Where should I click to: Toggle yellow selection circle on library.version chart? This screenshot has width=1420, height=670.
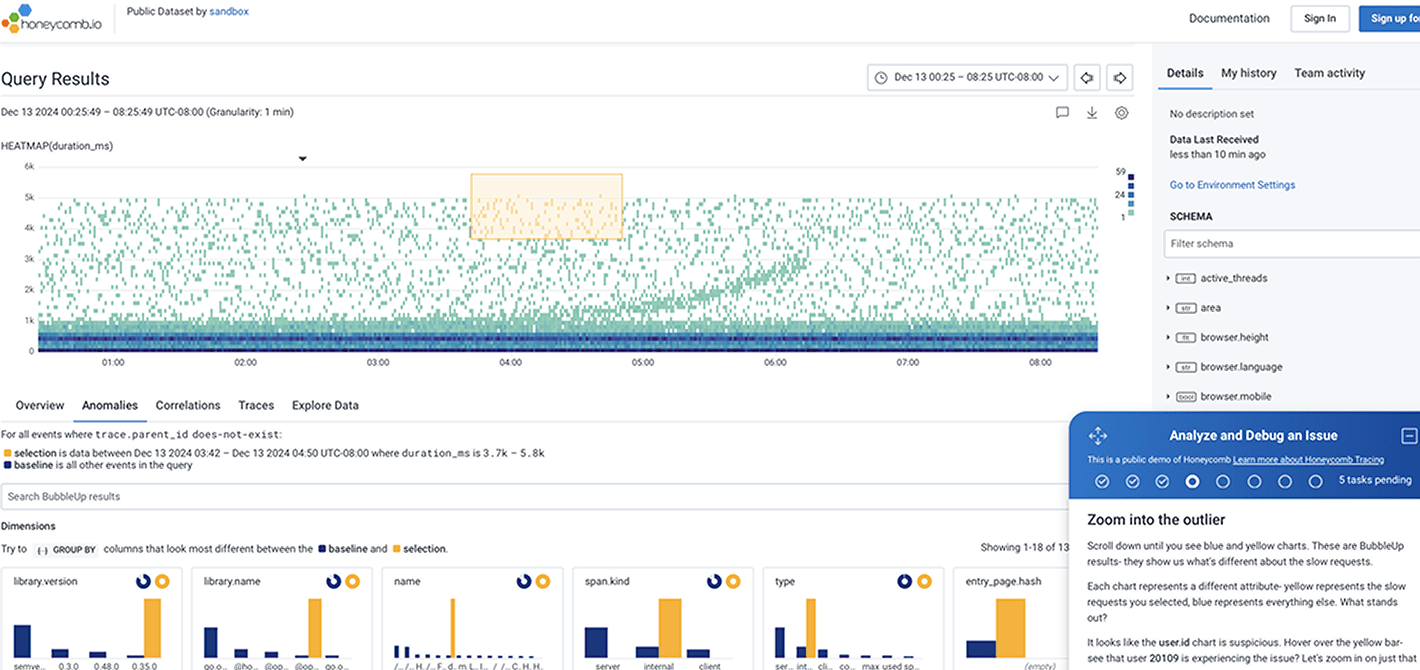[x=162, y=581]
